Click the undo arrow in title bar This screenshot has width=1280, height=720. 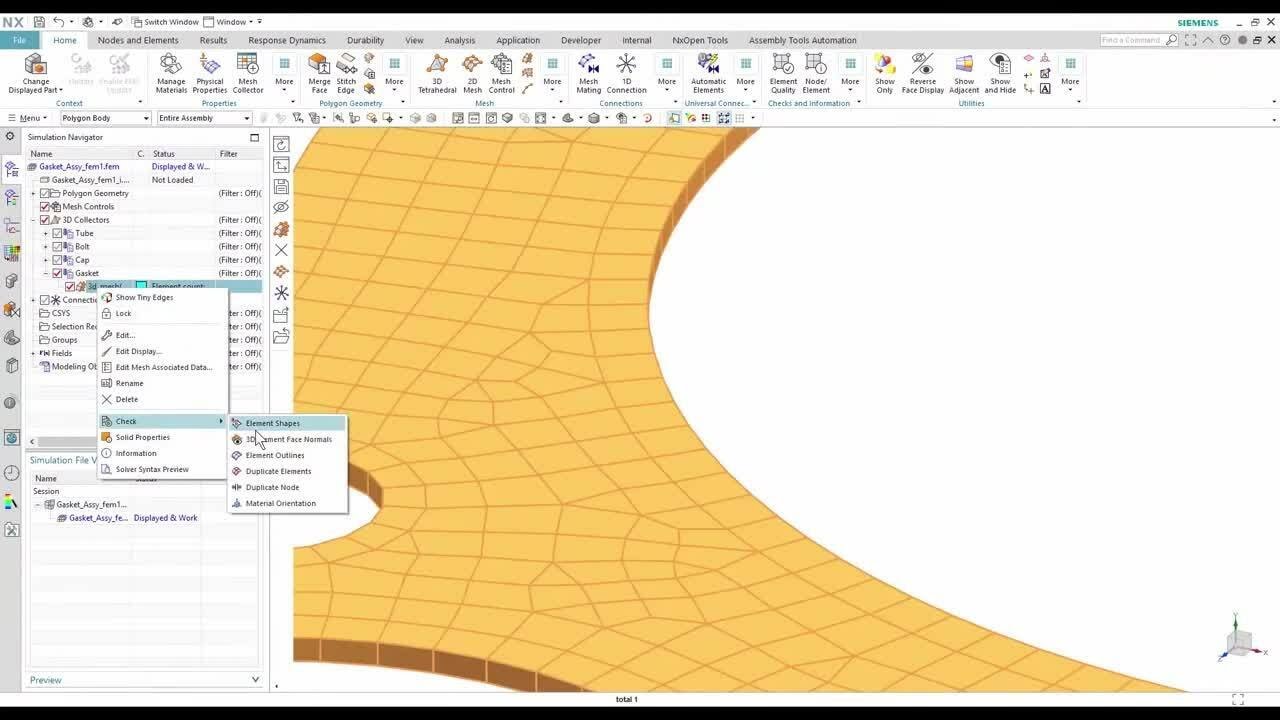tap(59, 21)
